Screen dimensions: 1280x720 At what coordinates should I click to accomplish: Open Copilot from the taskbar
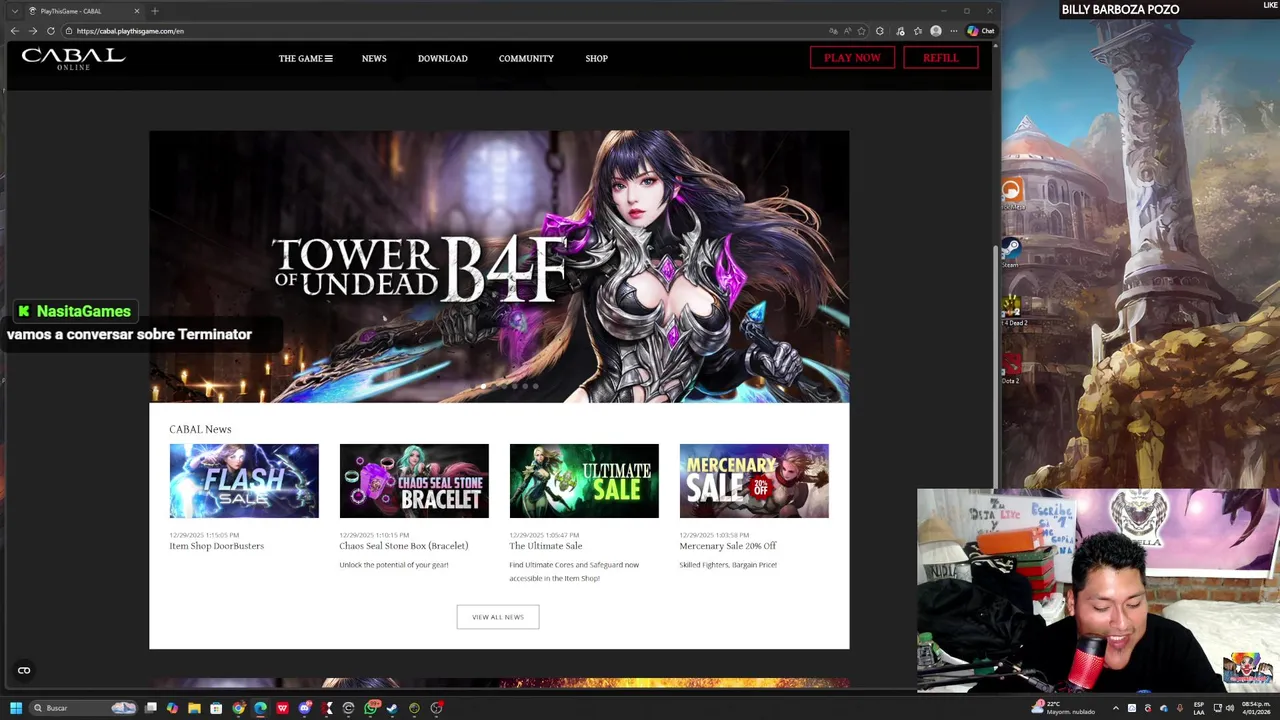[172, 708]
